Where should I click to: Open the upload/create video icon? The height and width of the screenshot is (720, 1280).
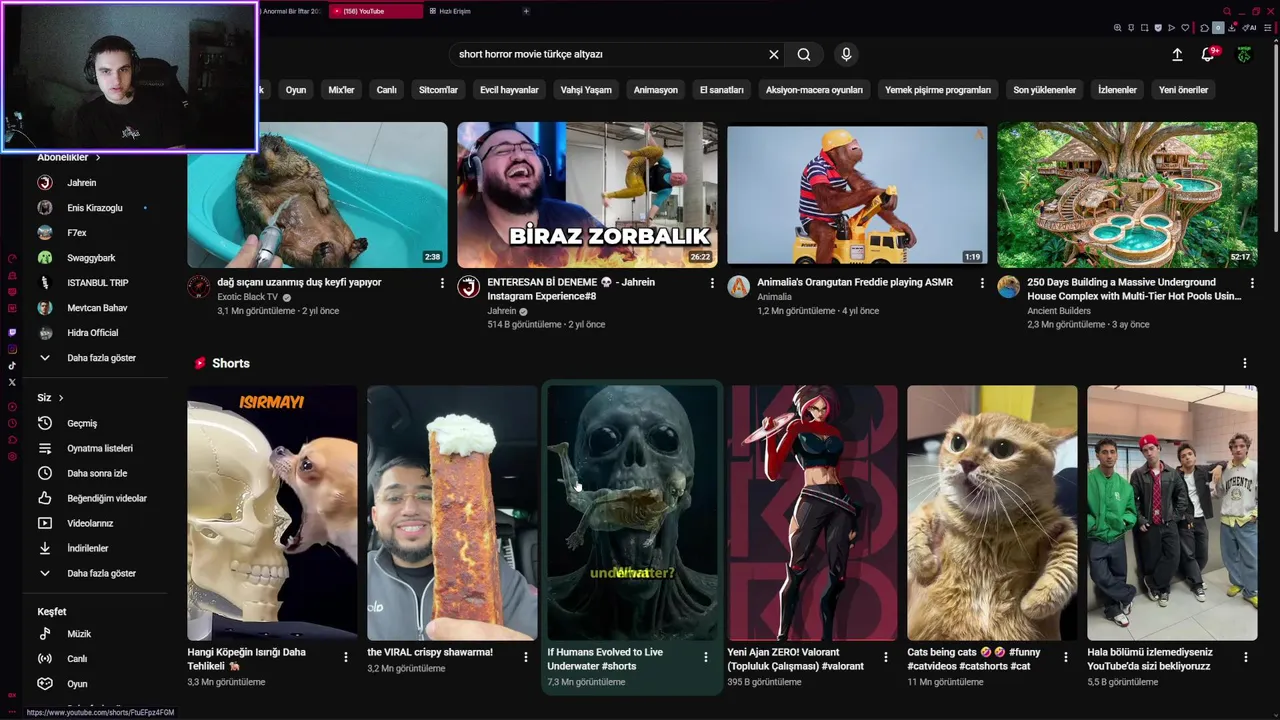tap(1177, 55)
